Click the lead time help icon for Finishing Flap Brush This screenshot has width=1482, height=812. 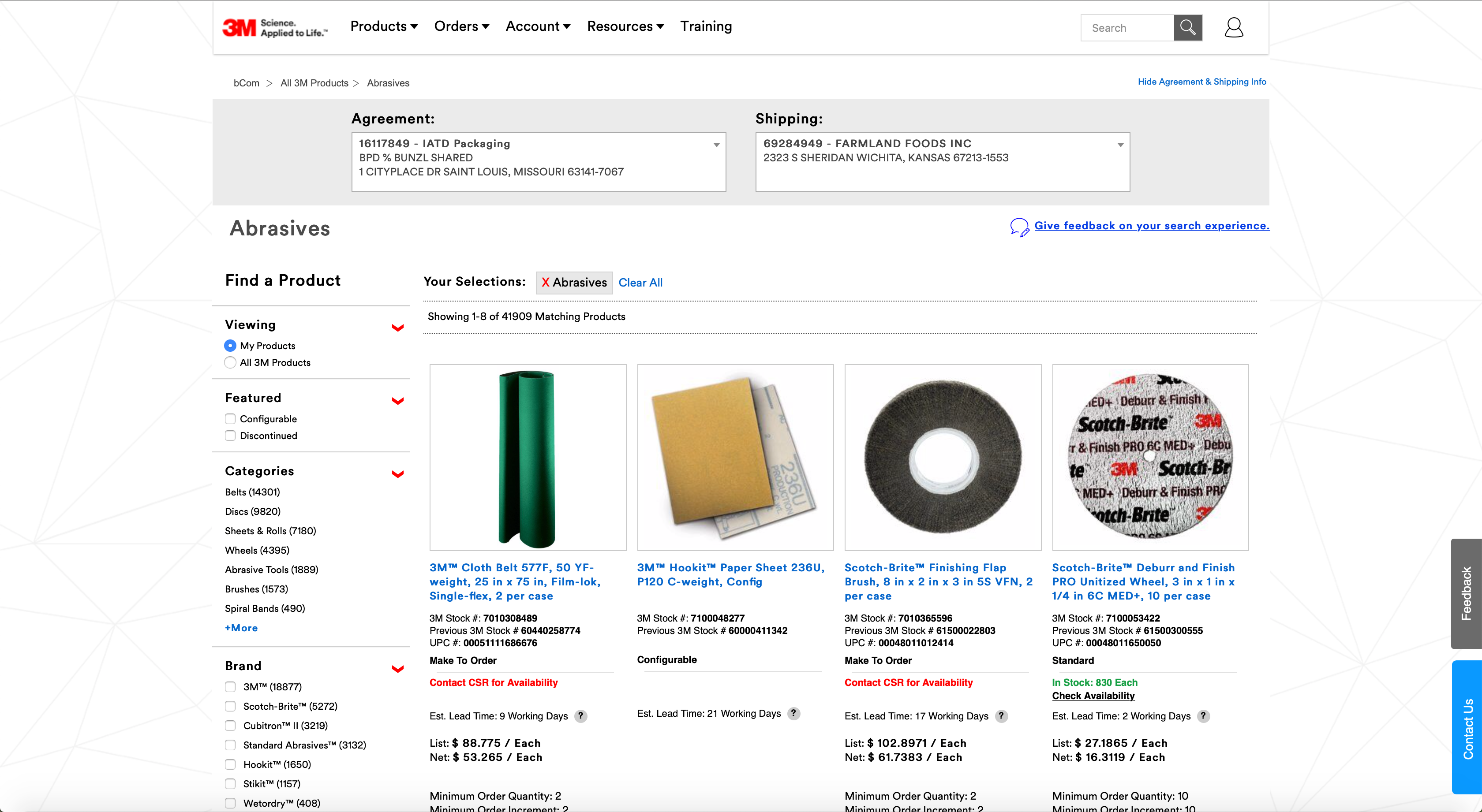1001,715
